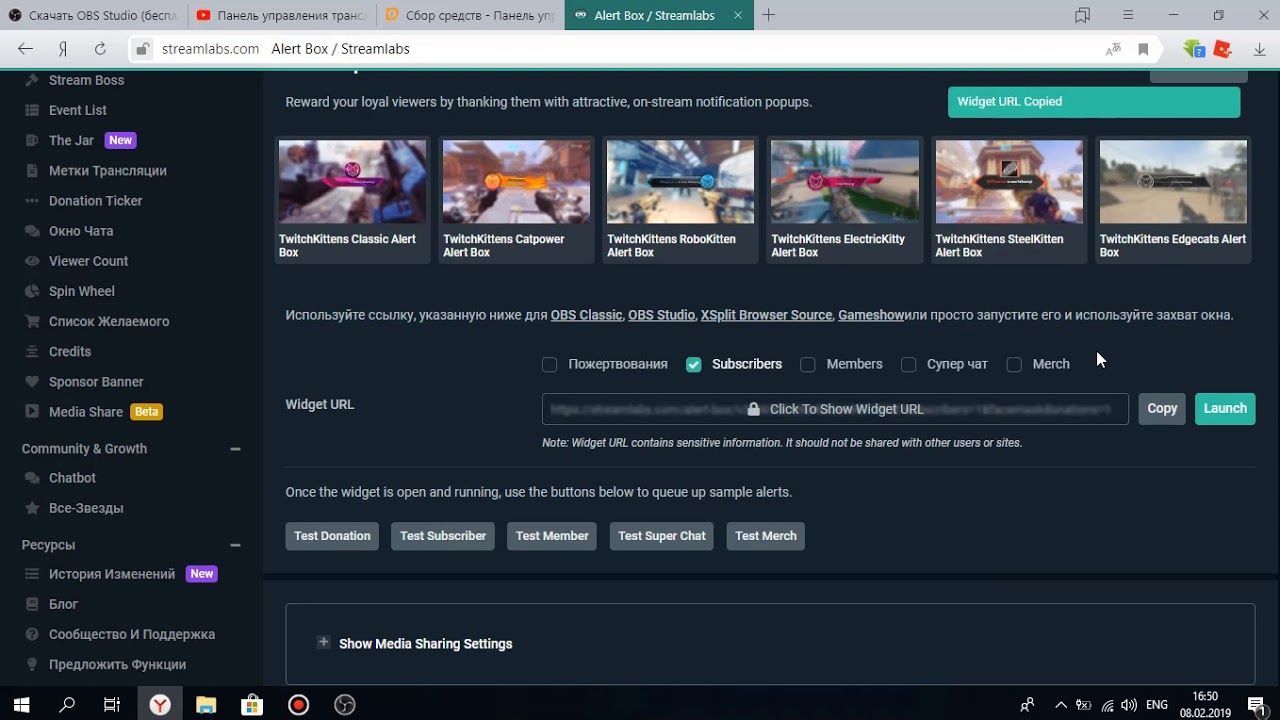This screenshot has height=720, width=1280.
Task: Reload the page with refresh icon
Action: pyautogui.click(x=100, y=49)
